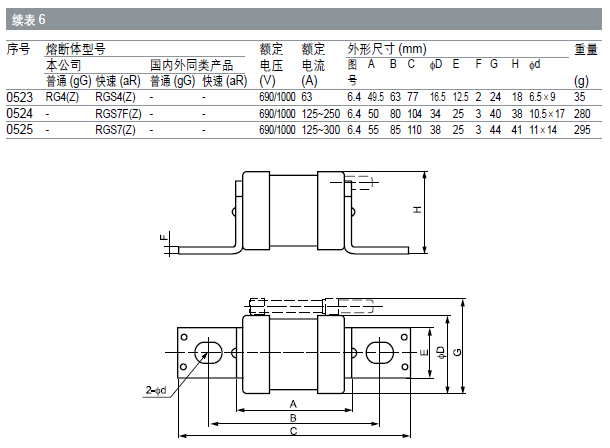
Task: Click the 熔断体型号 column header
Action: [x=75, y=49]
